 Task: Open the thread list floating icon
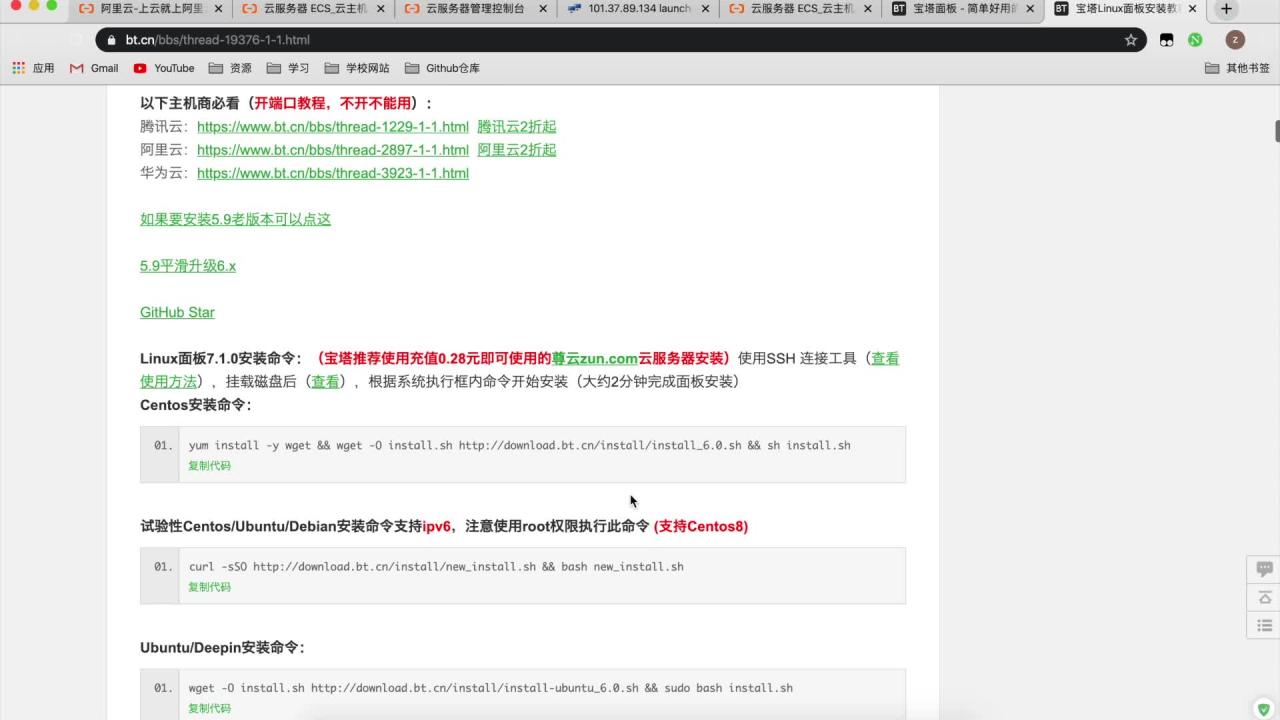(x=1264, y=626)
